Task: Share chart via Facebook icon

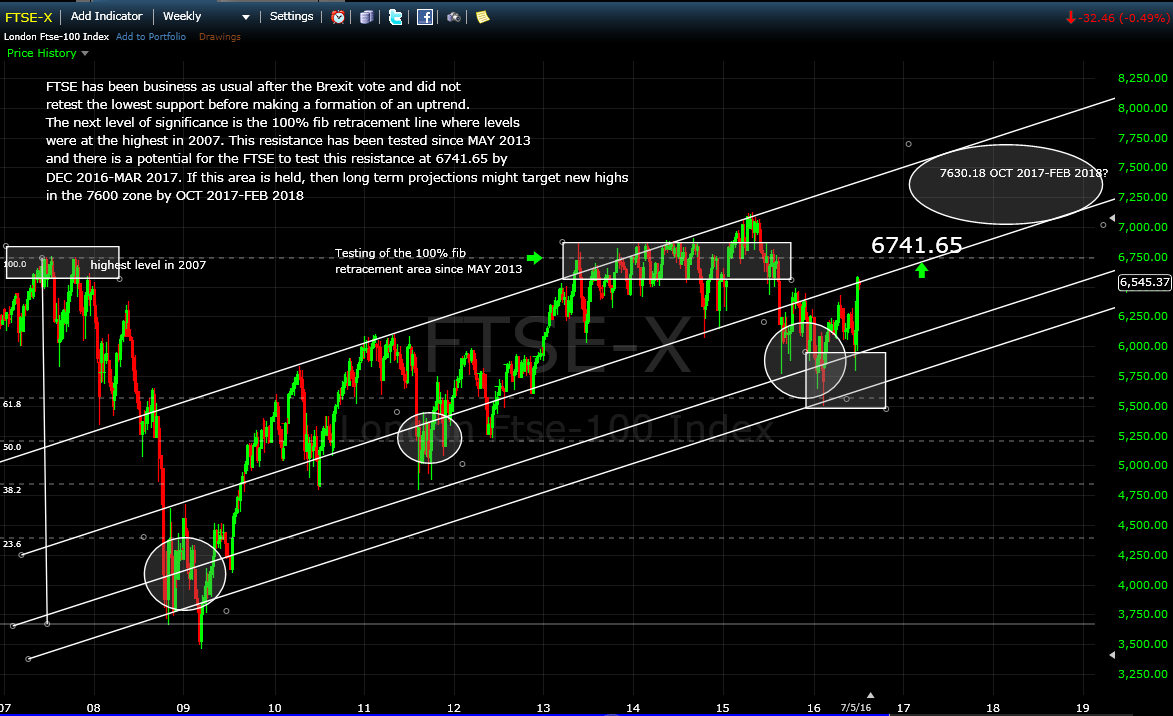Action: tap(424, 16)
